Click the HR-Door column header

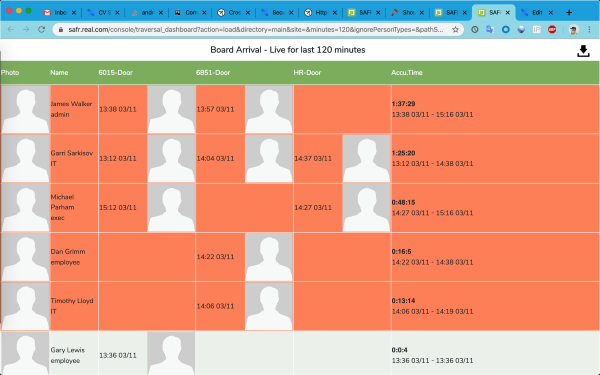[x=307, y=73]
